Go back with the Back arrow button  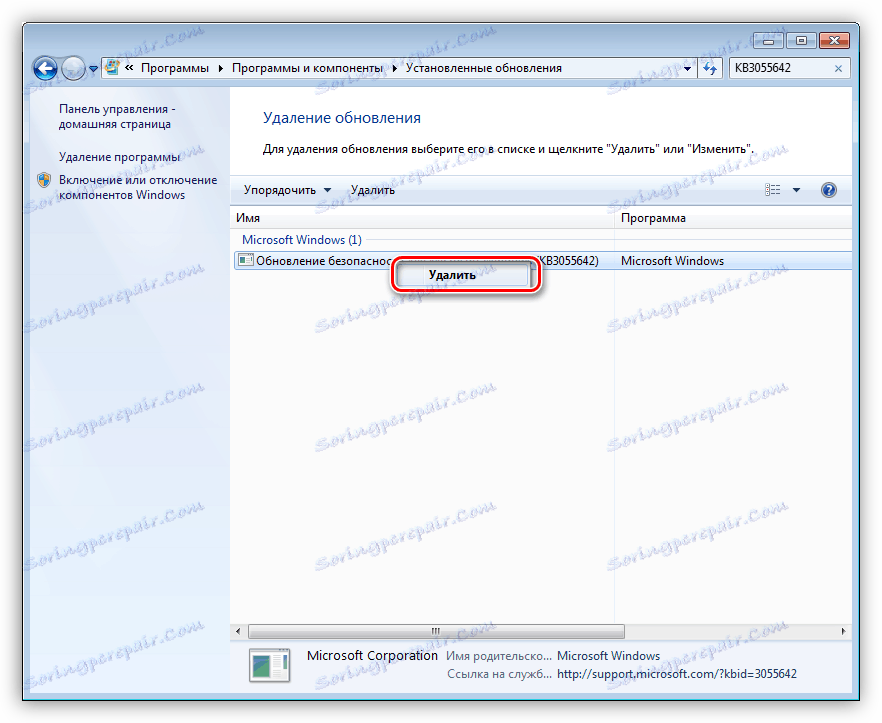[x=45, y=69]
